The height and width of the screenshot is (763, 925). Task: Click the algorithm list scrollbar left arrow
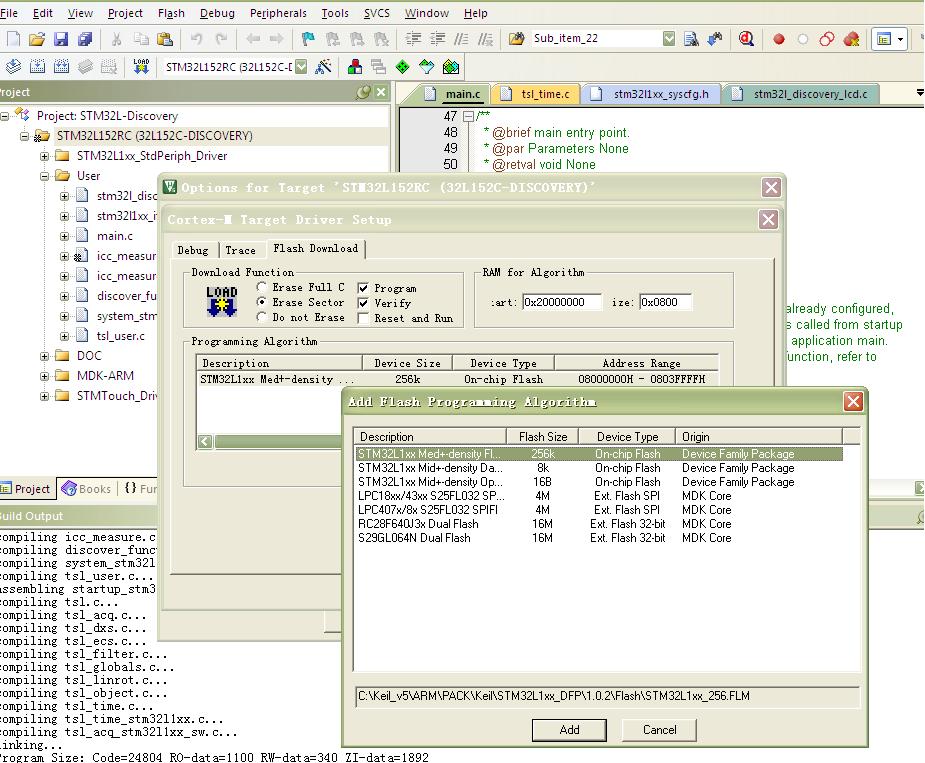(x=205, y=441)
